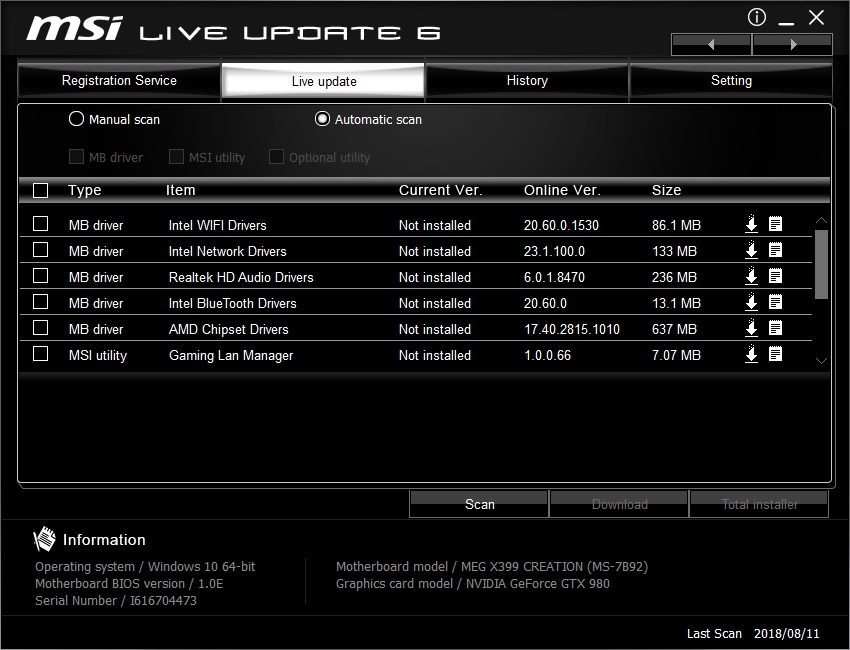This screenshot has width=850, height=650.
Task: Toggle the MSI utility filter checkbox
Action: click(x=176, y=157)
